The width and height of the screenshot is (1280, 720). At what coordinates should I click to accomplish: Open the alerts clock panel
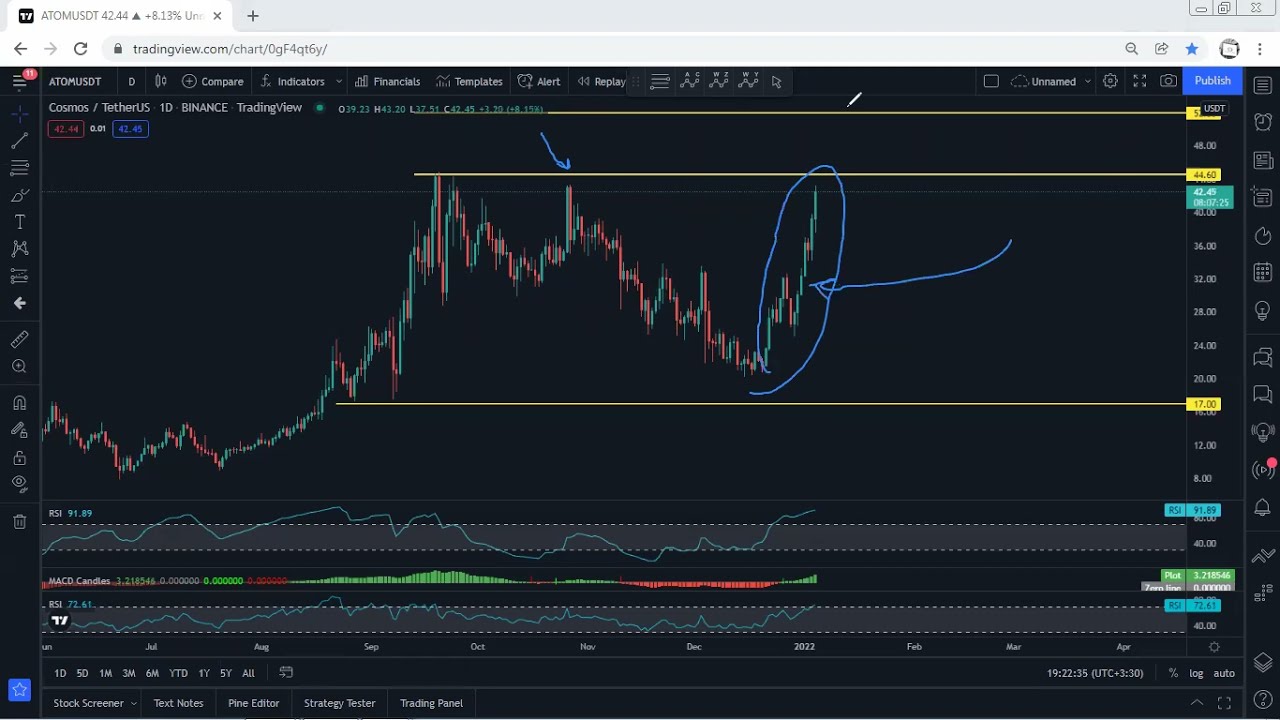pos(1263,122)
